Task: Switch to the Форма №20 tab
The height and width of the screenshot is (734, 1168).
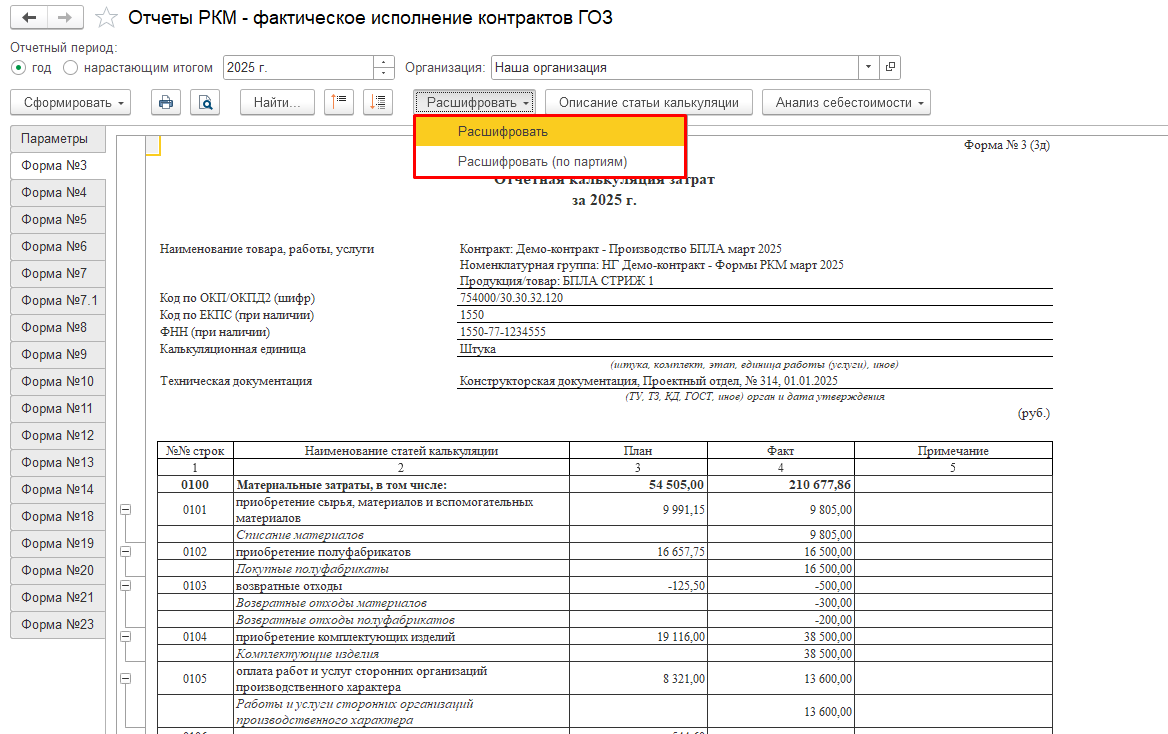Action: 57,571
